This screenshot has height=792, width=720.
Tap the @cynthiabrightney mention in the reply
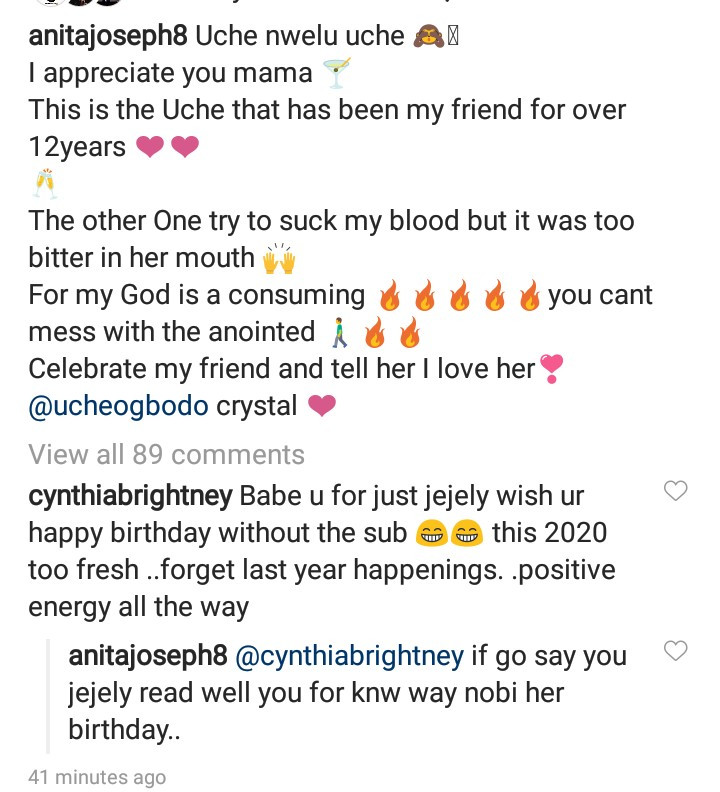(x=350, y=657)
